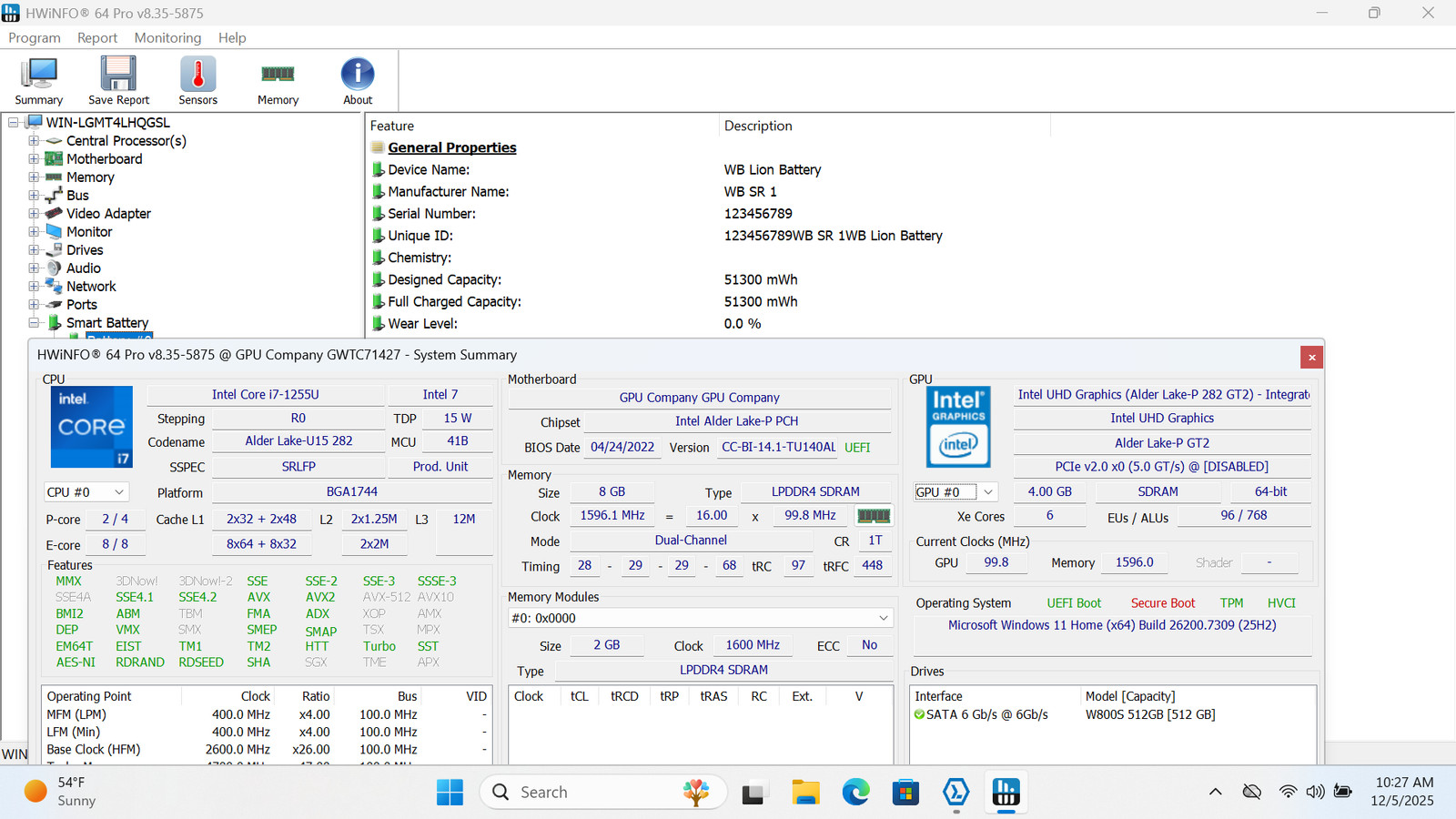Viewport: 1456px width, 819px height.
Task: Collapse the WIN-LGMT4LHQGSL root node
Action: 14,123
